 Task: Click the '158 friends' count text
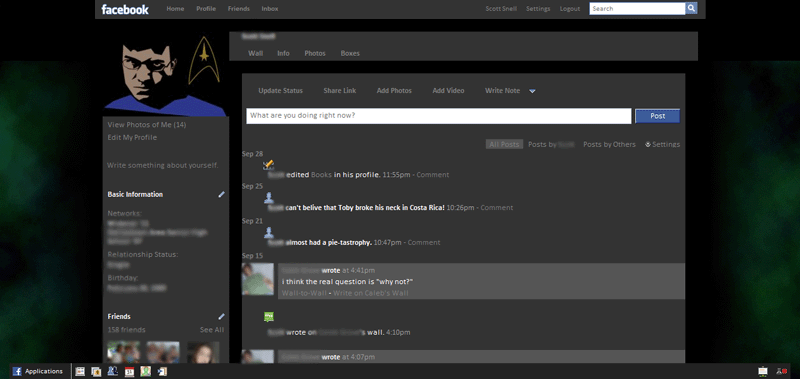pyautogui.click(x=127, y=330)
